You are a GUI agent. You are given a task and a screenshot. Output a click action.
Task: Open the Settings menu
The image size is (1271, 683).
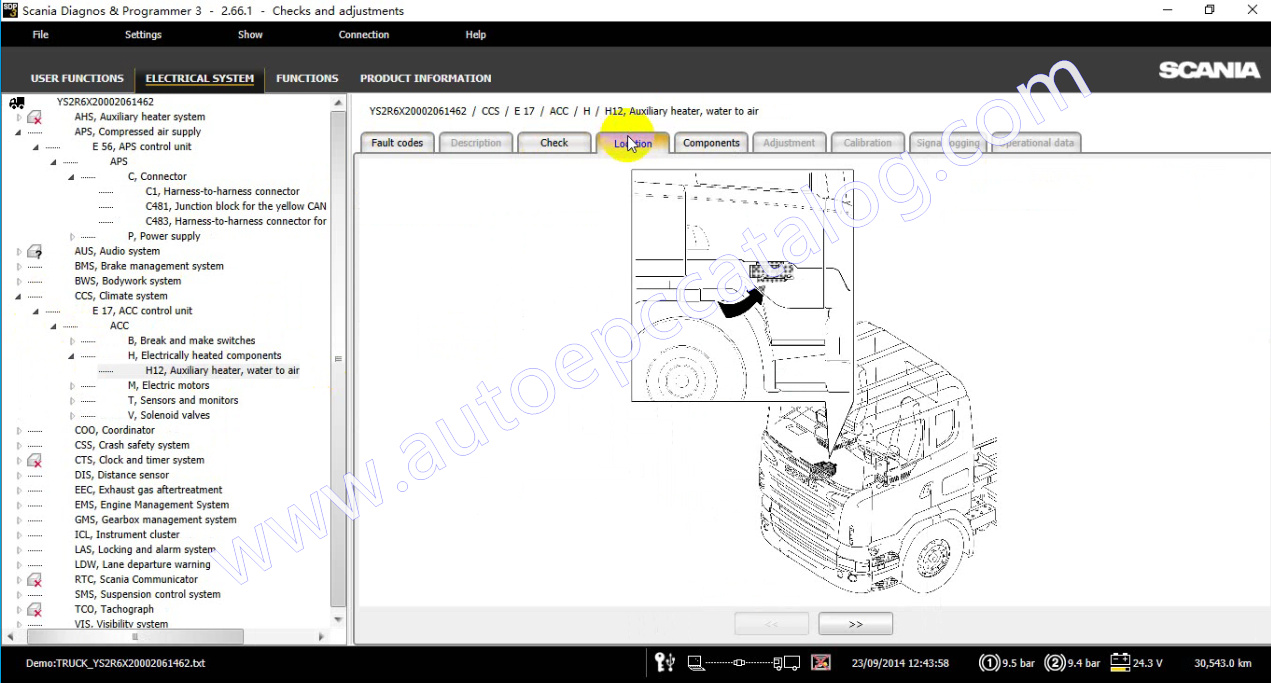pyautogui.click(x=143, y=35)
